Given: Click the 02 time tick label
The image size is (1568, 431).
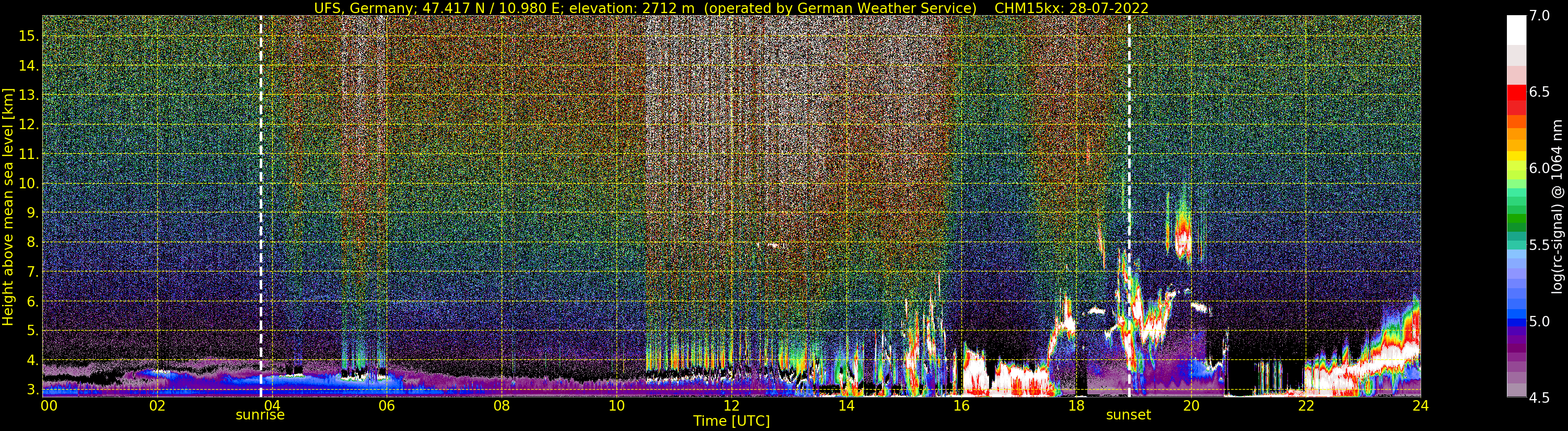Looking at the screenshot, I should 158,405.
